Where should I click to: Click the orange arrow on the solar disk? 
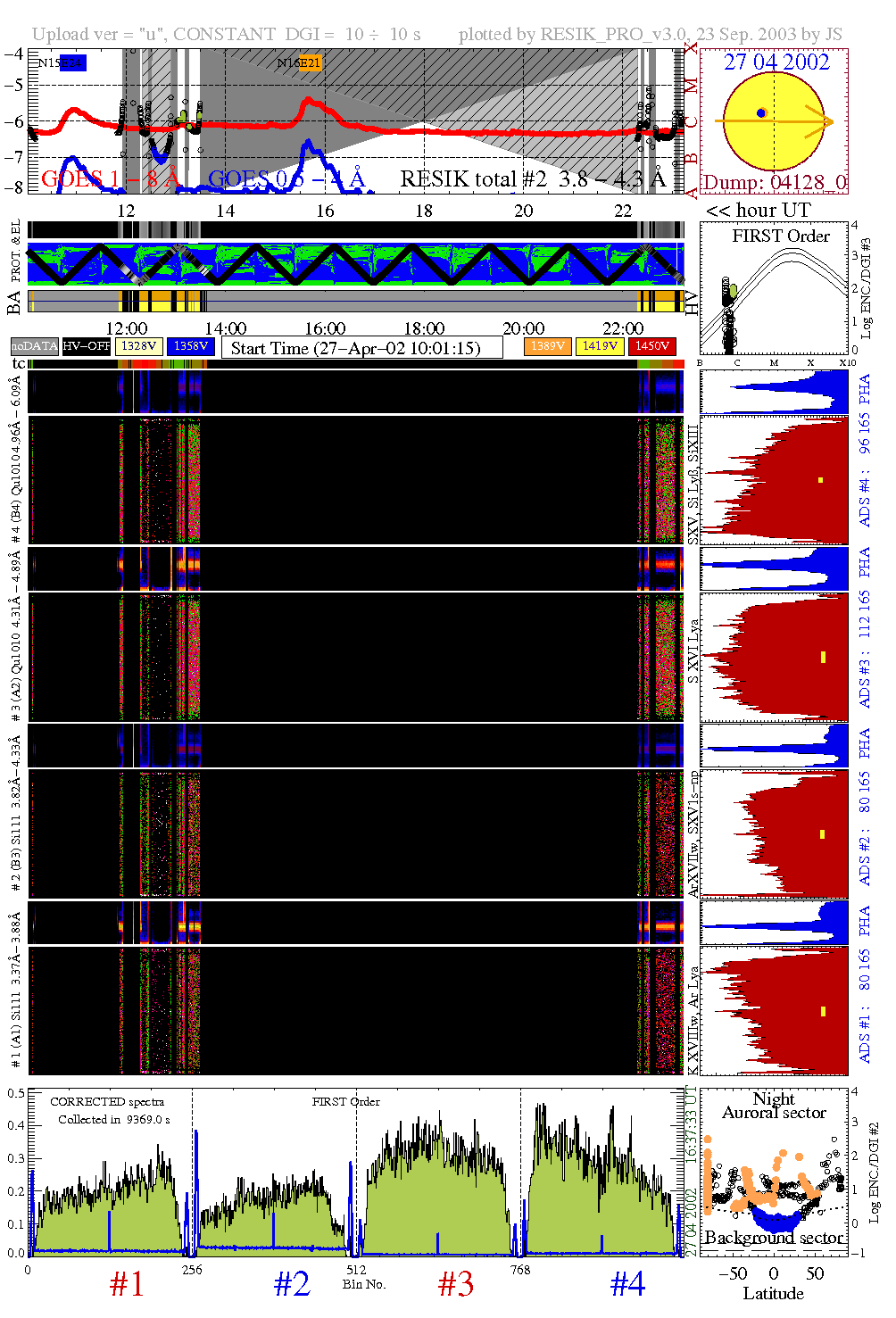[x=819, y=121]
